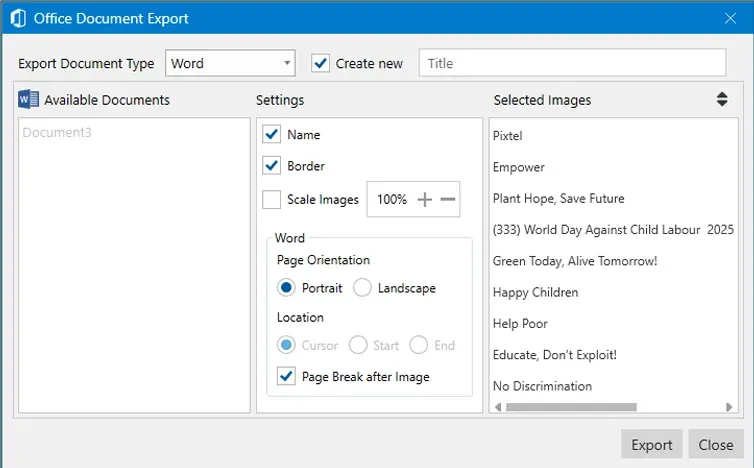The image size is (754, 468).
Task: Click the Word icon beside Available Documents
Action: pyautogui.click(x=28, y=100)
